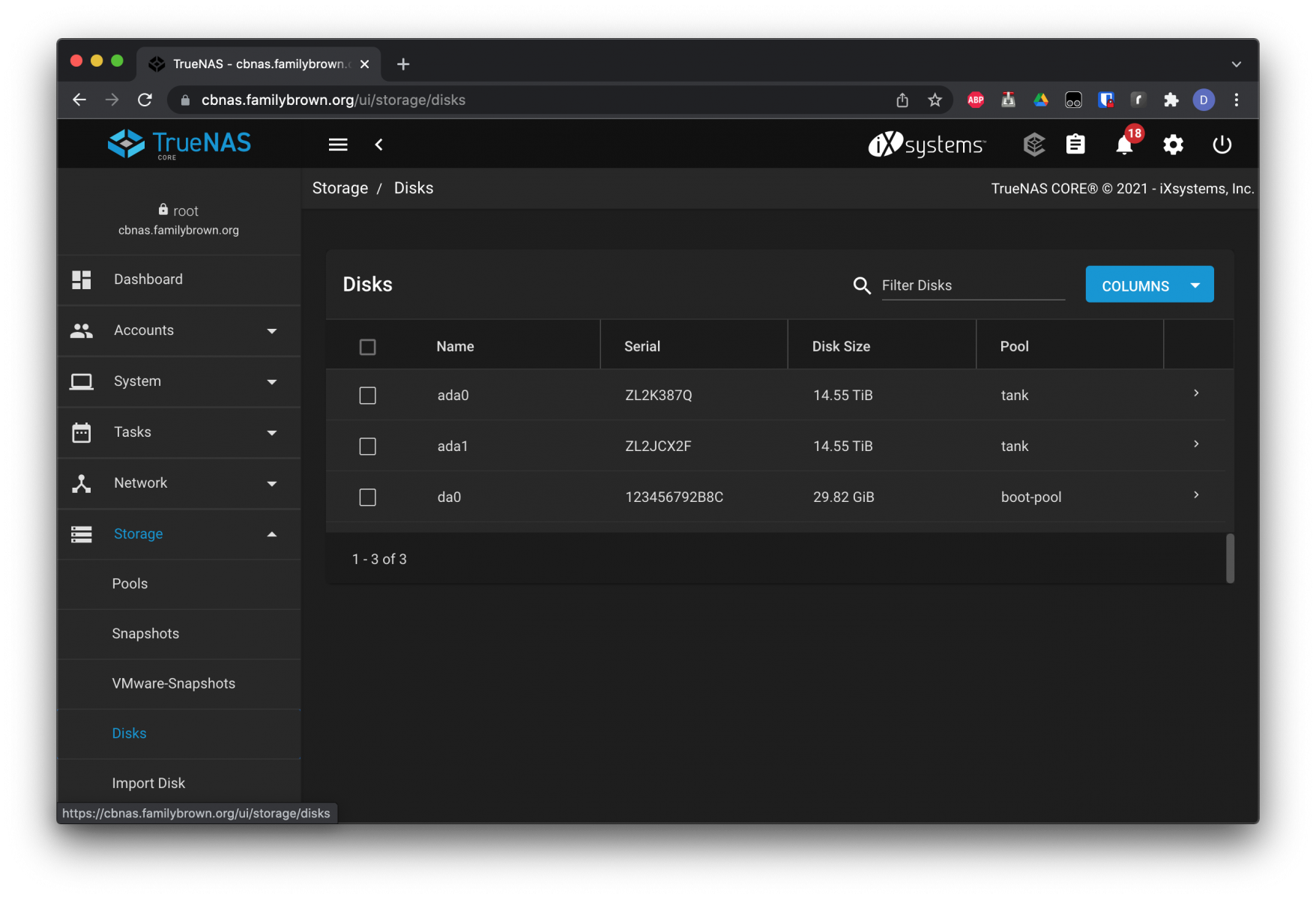Viewport: 1316px width, 899px height.
Task: Open the TrueCommand status icon
Action: coord(1034,145)
